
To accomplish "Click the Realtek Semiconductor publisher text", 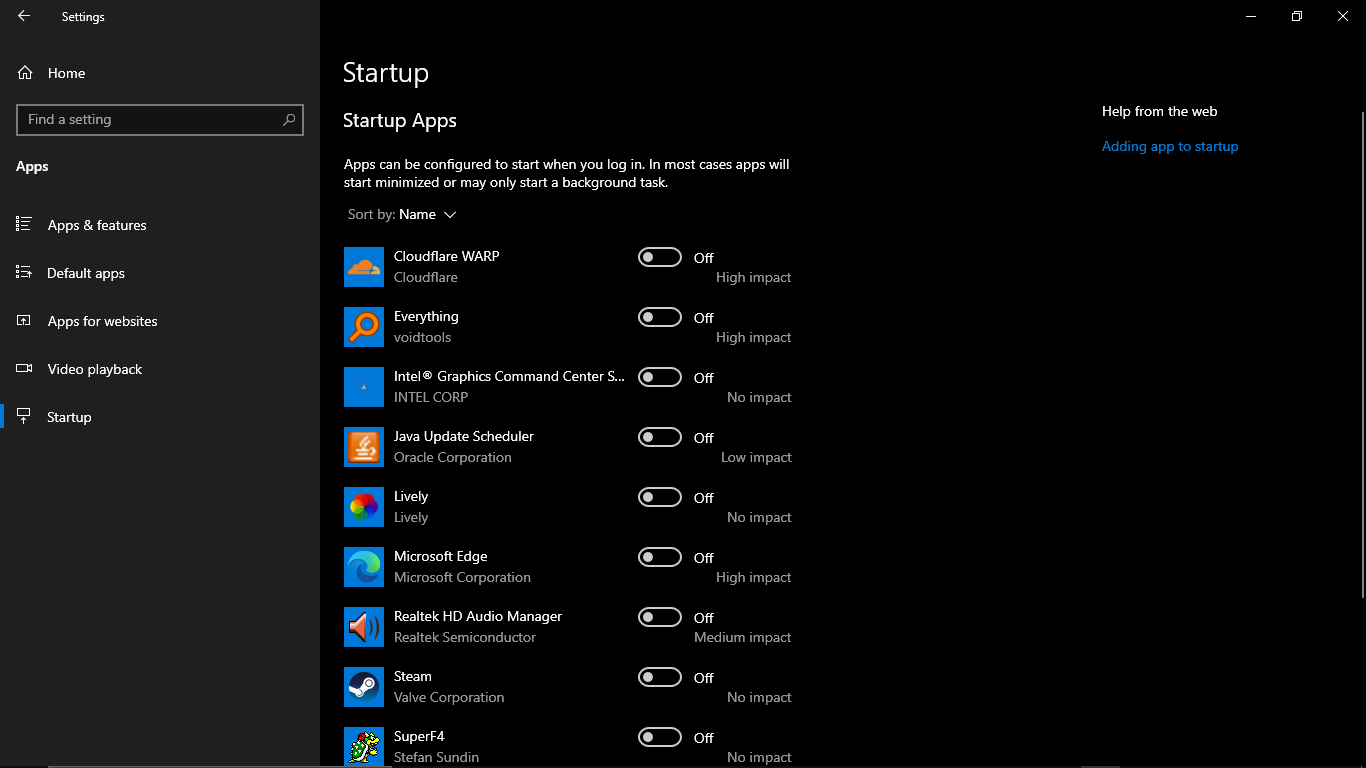I will [x=465, y=637].
